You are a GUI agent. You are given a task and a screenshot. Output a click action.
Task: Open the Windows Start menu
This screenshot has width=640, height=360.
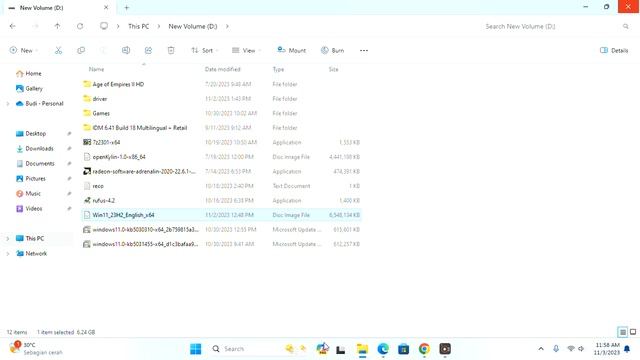[196, 349]
